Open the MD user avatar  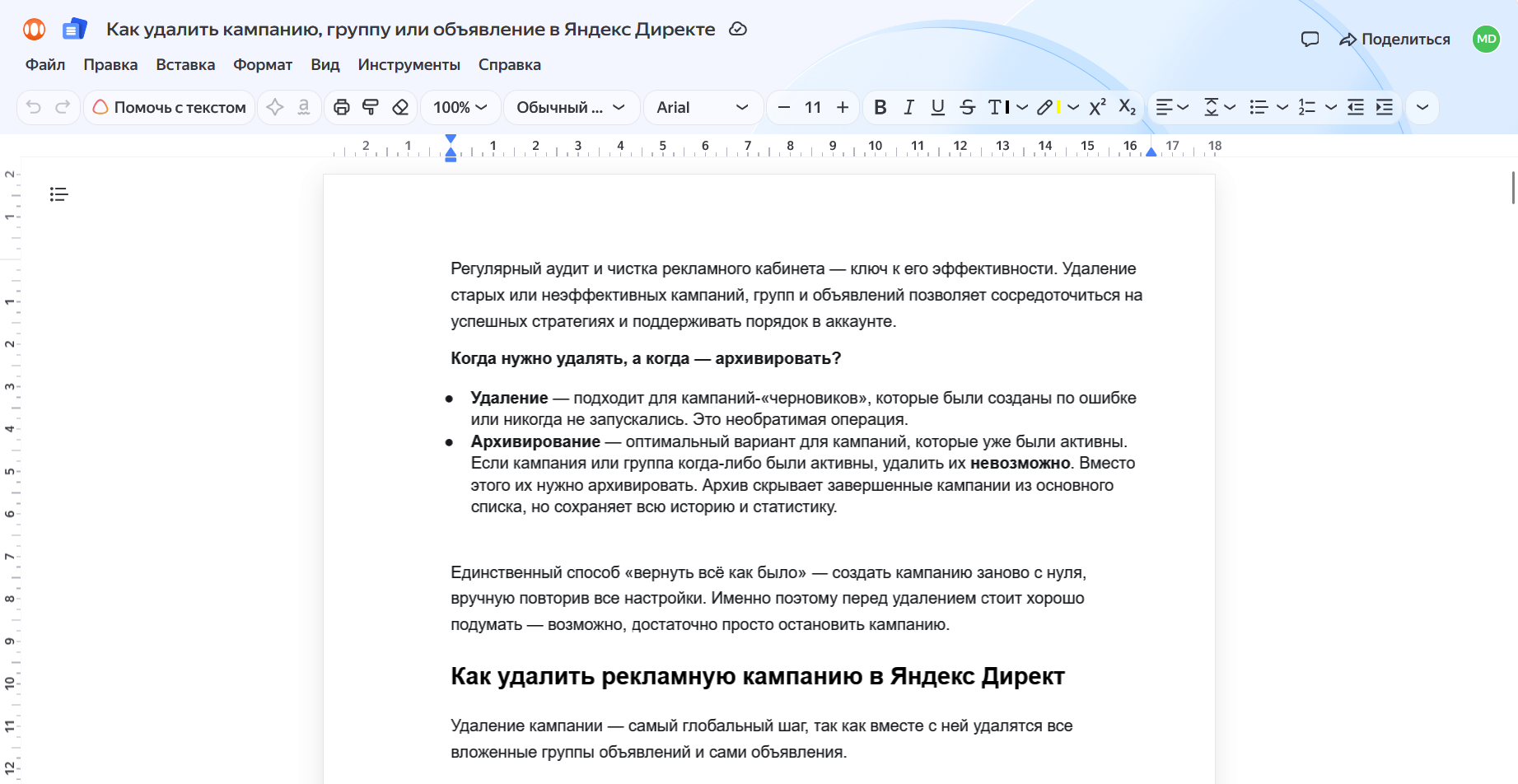pyautogui.click(x=1487, y=39)
